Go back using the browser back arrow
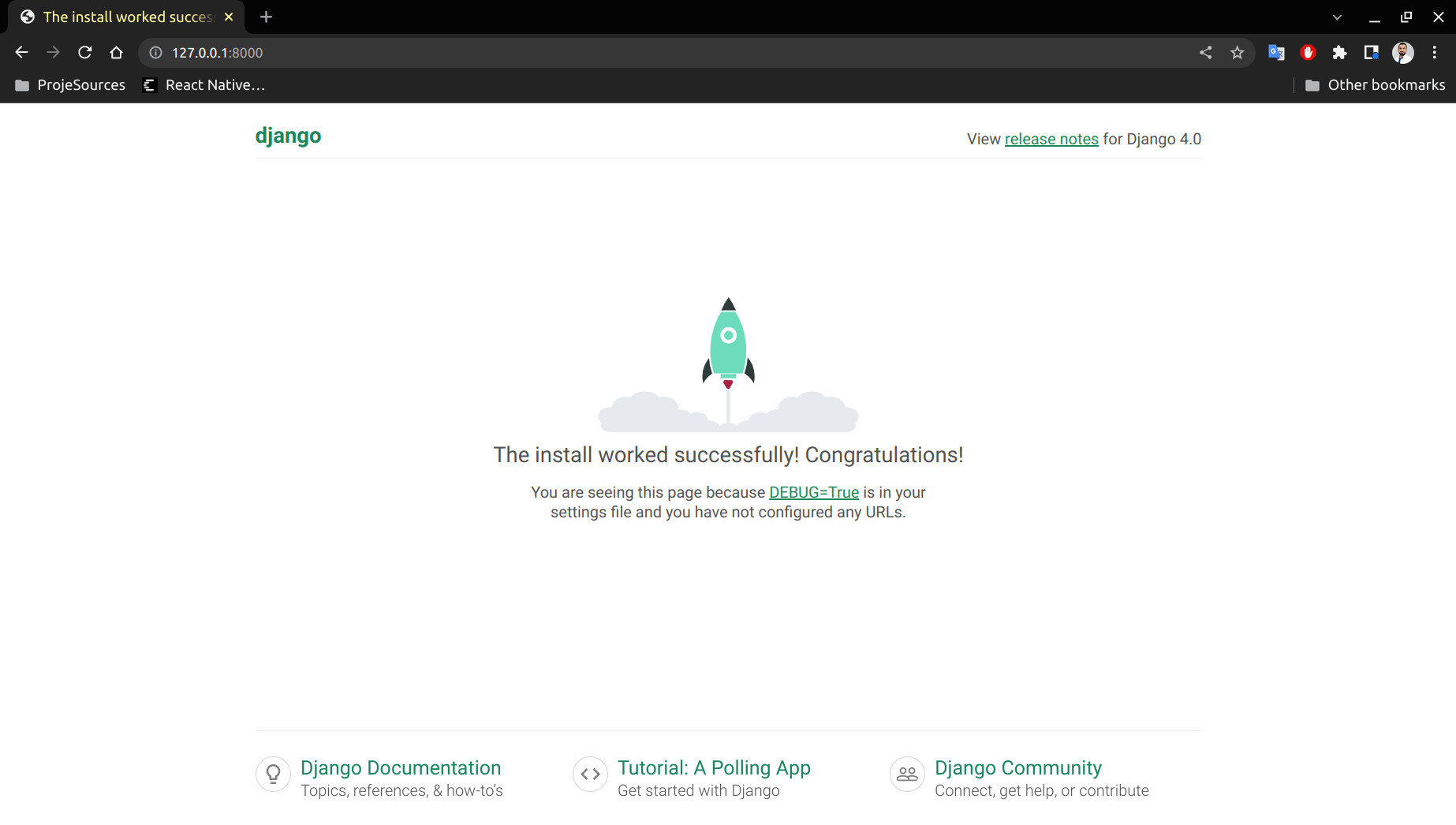The height and width of the screenshot is (825, 1456). tap(21, 53)
